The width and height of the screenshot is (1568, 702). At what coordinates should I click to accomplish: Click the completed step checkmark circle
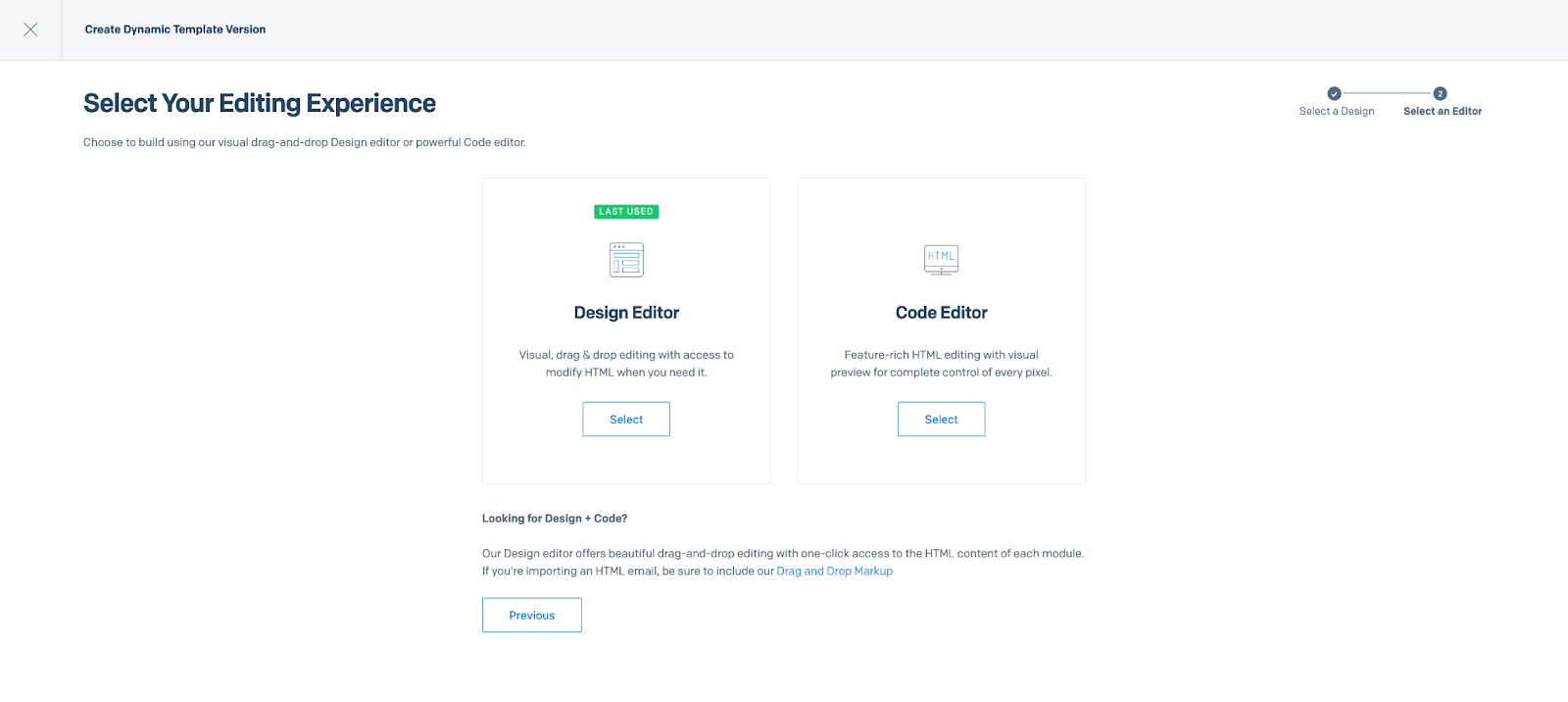pyautogui.click(x=1334, y=94)
